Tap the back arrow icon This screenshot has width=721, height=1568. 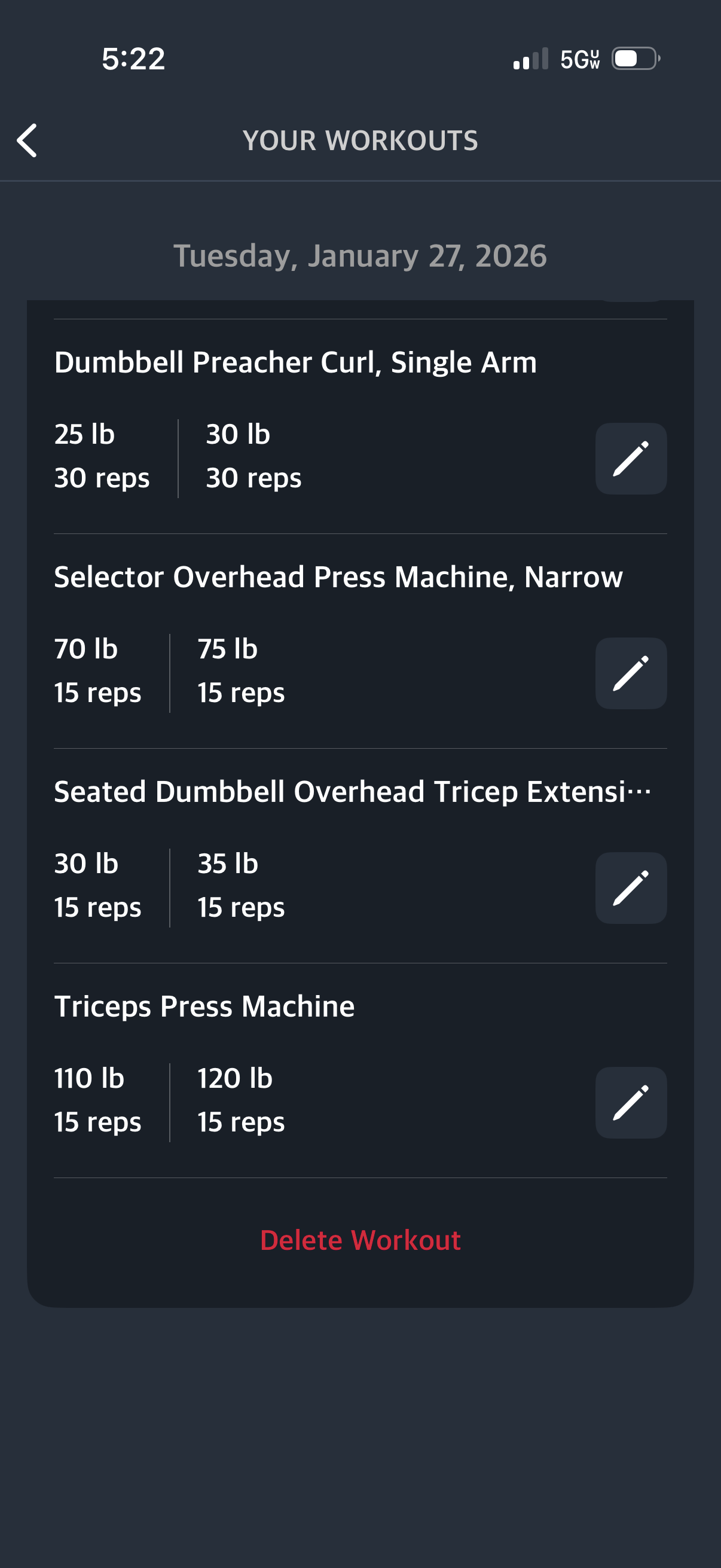pos(28,141)
